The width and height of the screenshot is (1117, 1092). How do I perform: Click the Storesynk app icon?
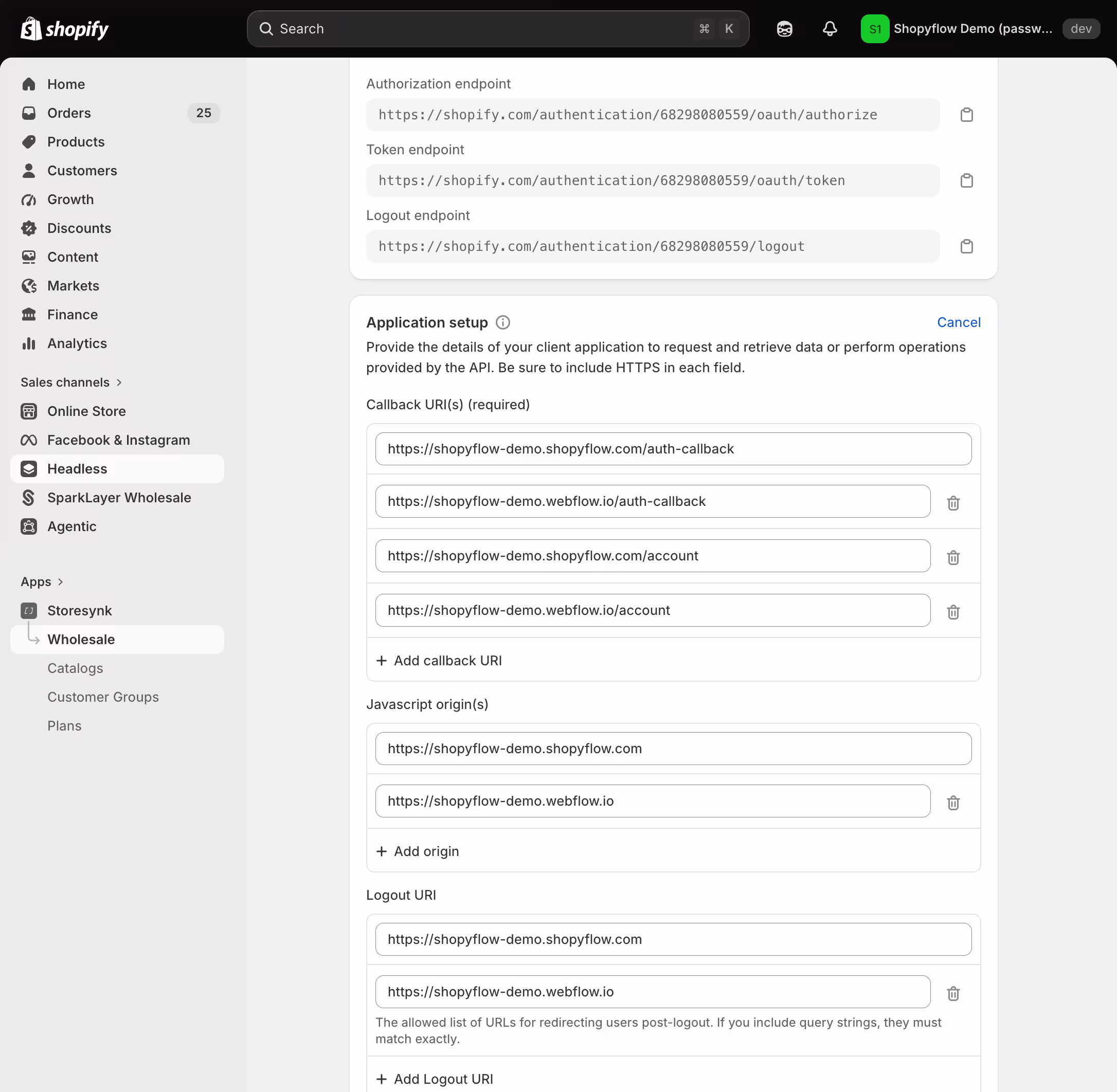[x=29, y=611]
